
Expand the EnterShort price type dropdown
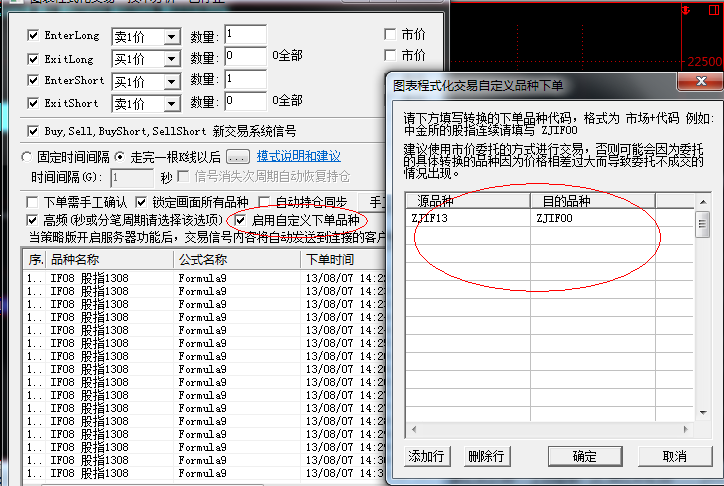pyautogui.click(x=171, y=81)
